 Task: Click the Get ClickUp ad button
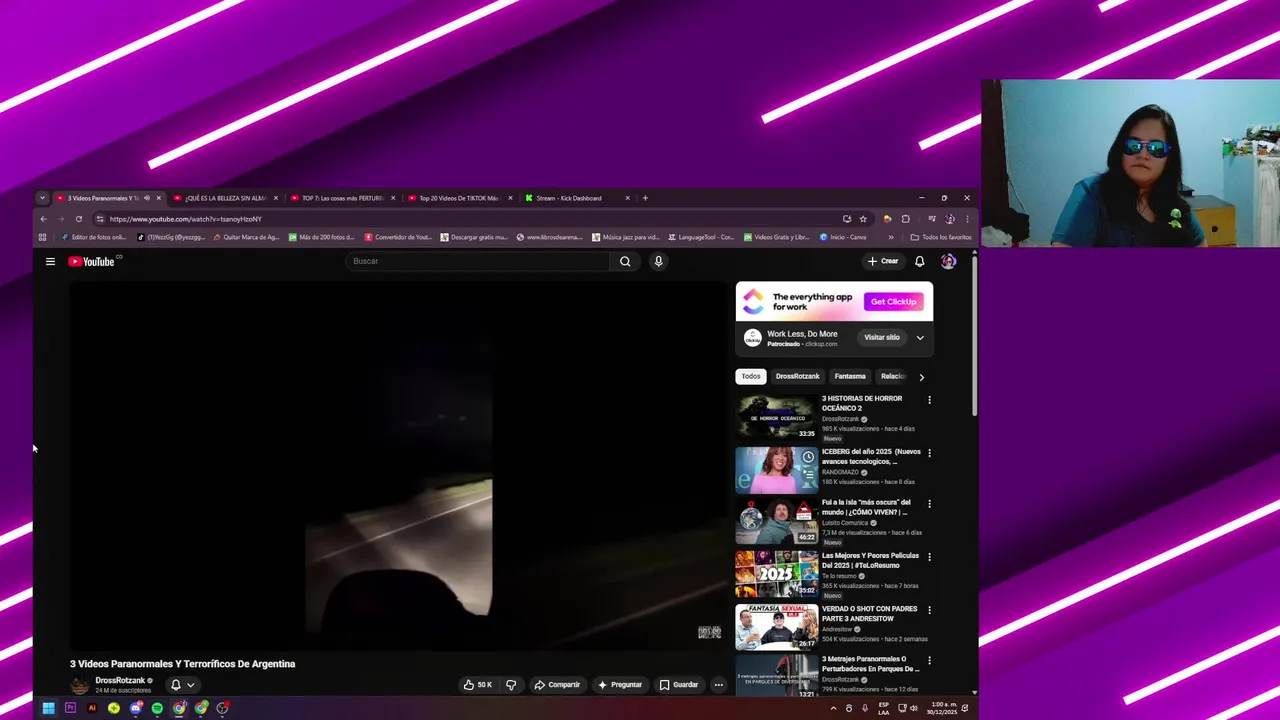click(893, 302)
